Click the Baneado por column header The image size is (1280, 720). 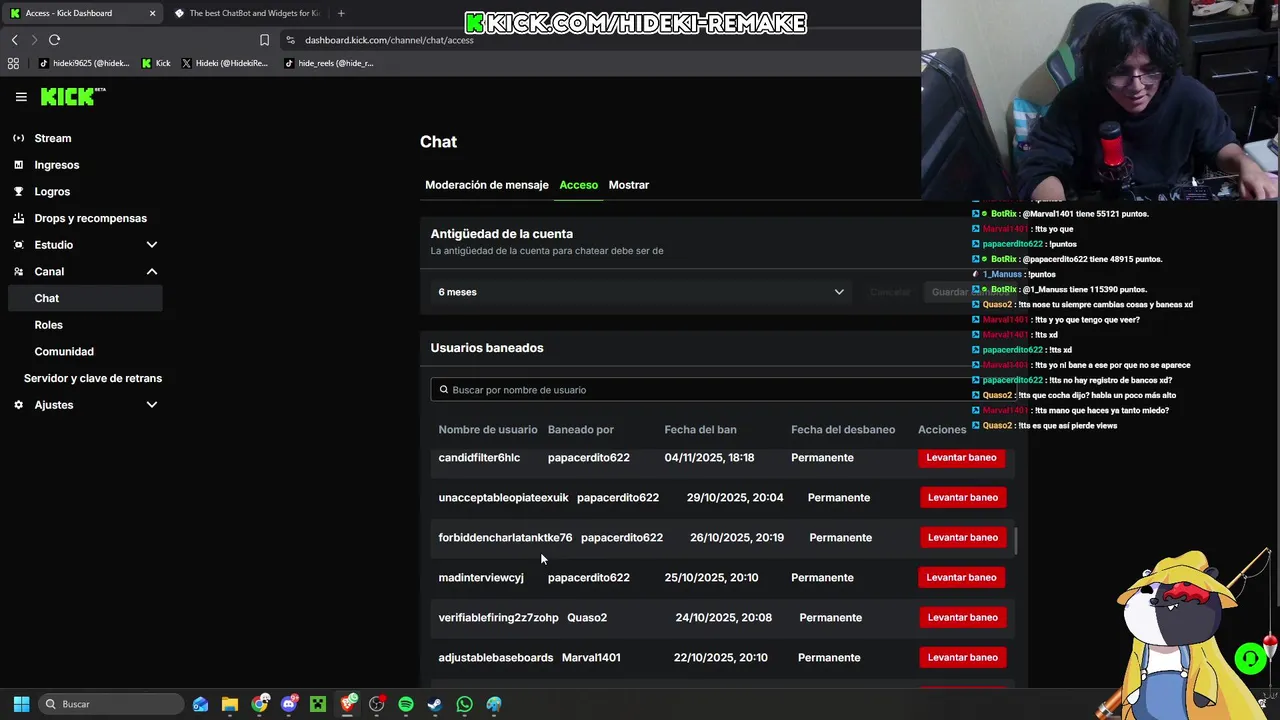click(x=581, y=430)
